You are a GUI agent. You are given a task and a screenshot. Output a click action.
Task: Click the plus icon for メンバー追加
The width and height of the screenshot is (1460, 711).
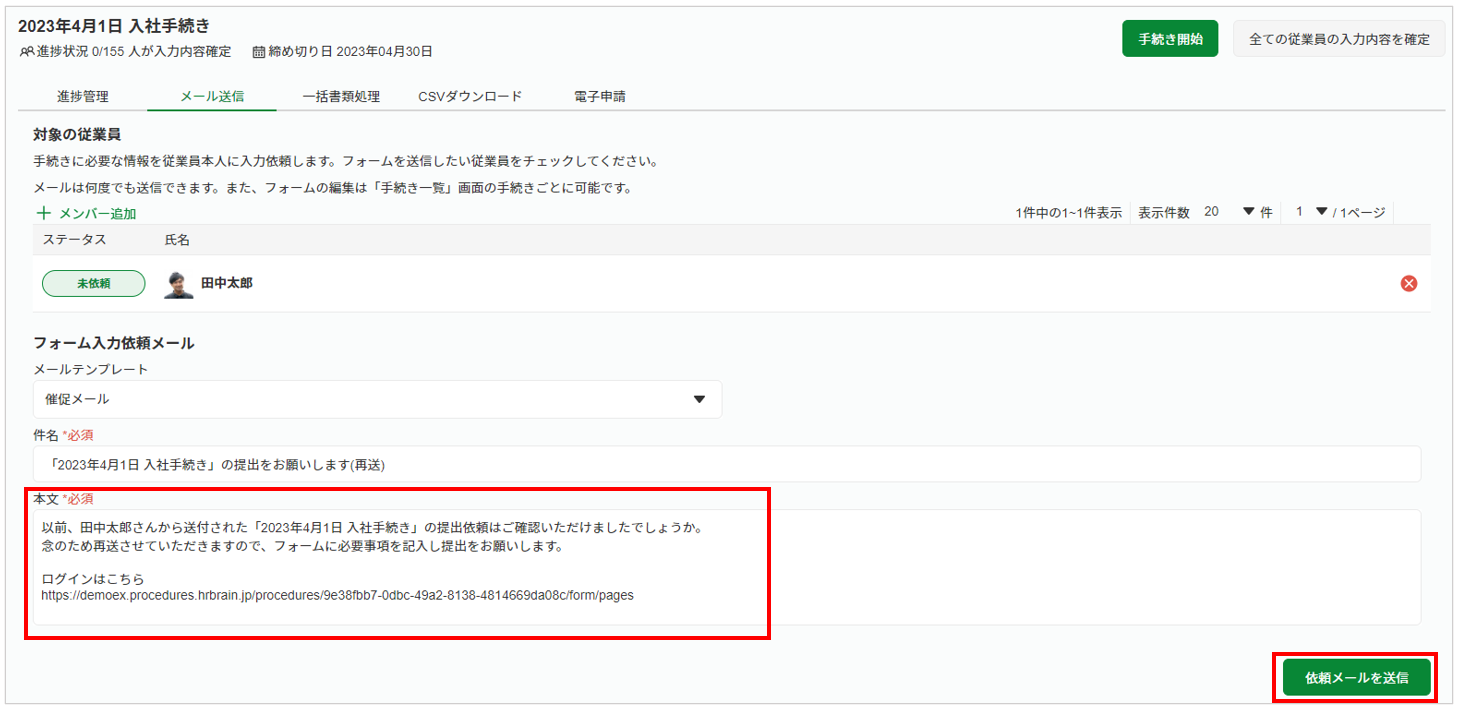43,213
